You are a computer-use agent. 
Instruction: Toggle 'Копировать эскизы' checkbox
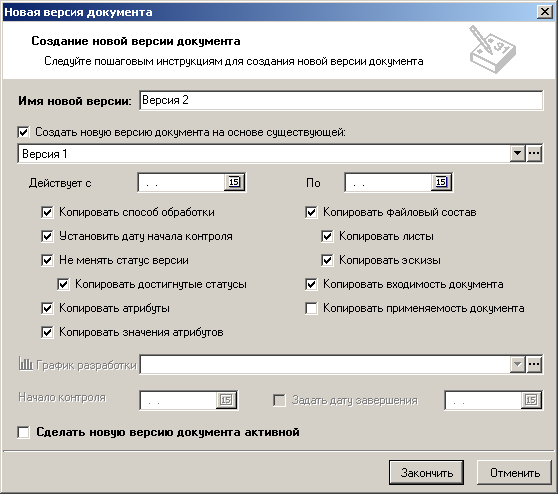pos(327,260)
